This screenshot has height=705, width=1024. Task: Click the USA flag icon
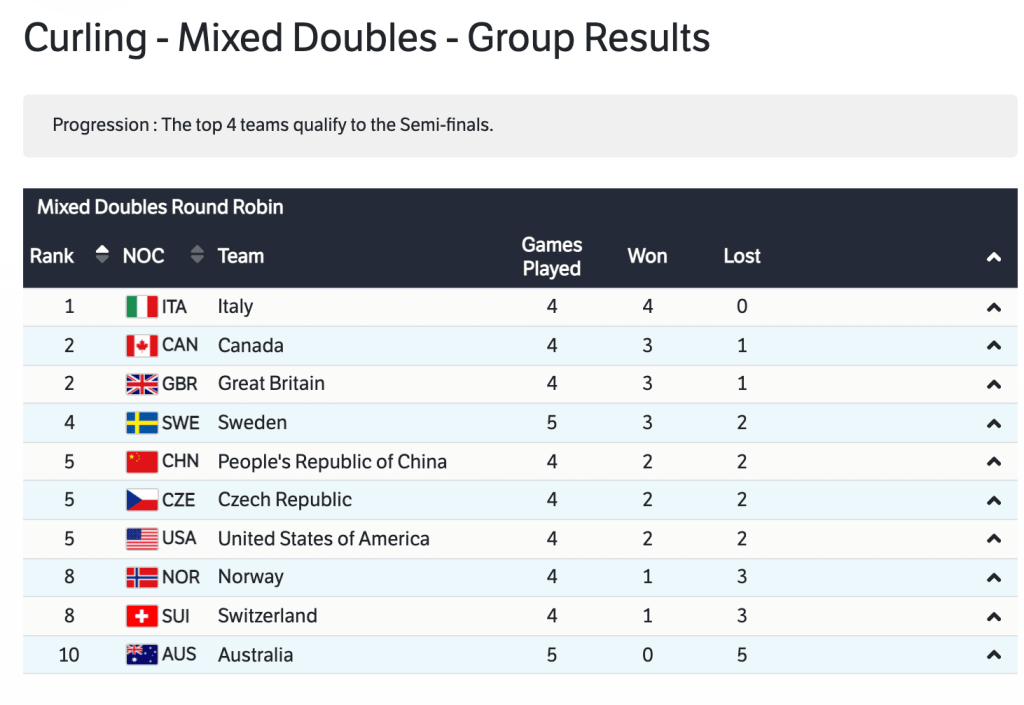click(141, 539)
